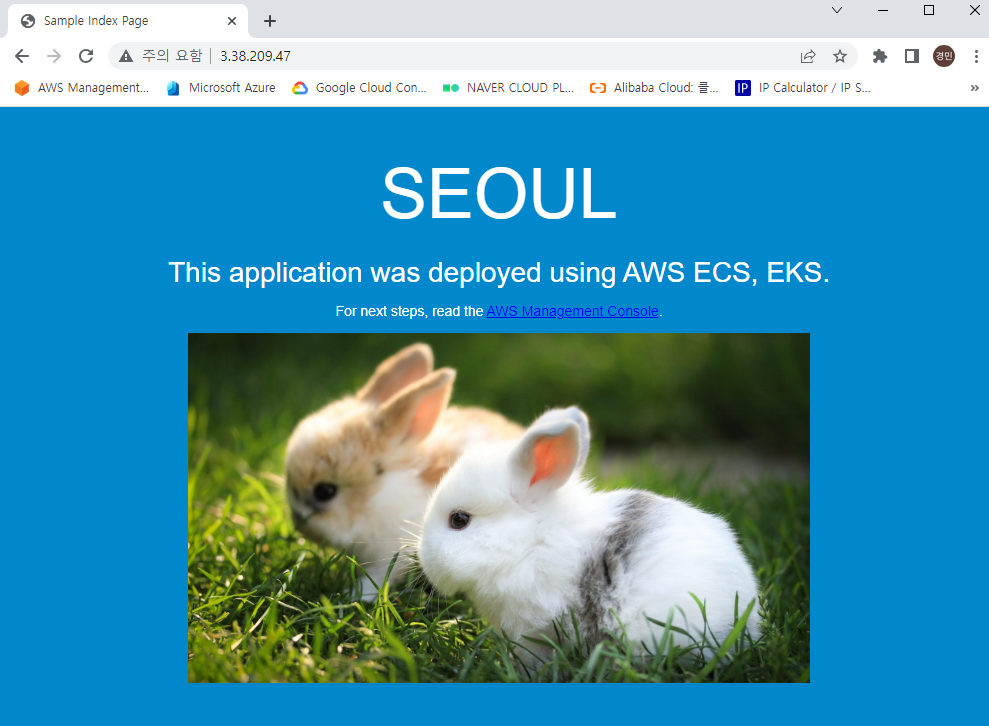The height and width of the screenshot is (726, 989).
Task: Open the Extensions puzzle icon
Action: point(880,56)
